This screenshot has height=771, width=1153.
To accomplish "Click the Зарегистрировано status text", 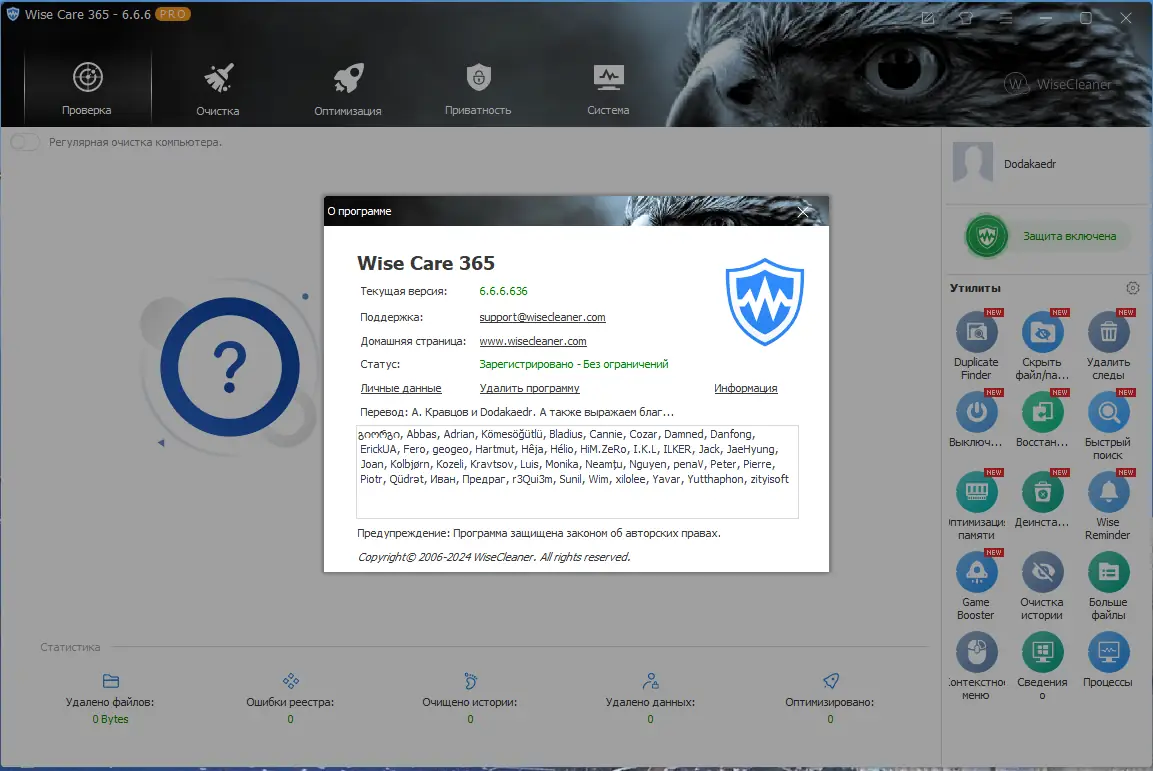I will [574, 364].
